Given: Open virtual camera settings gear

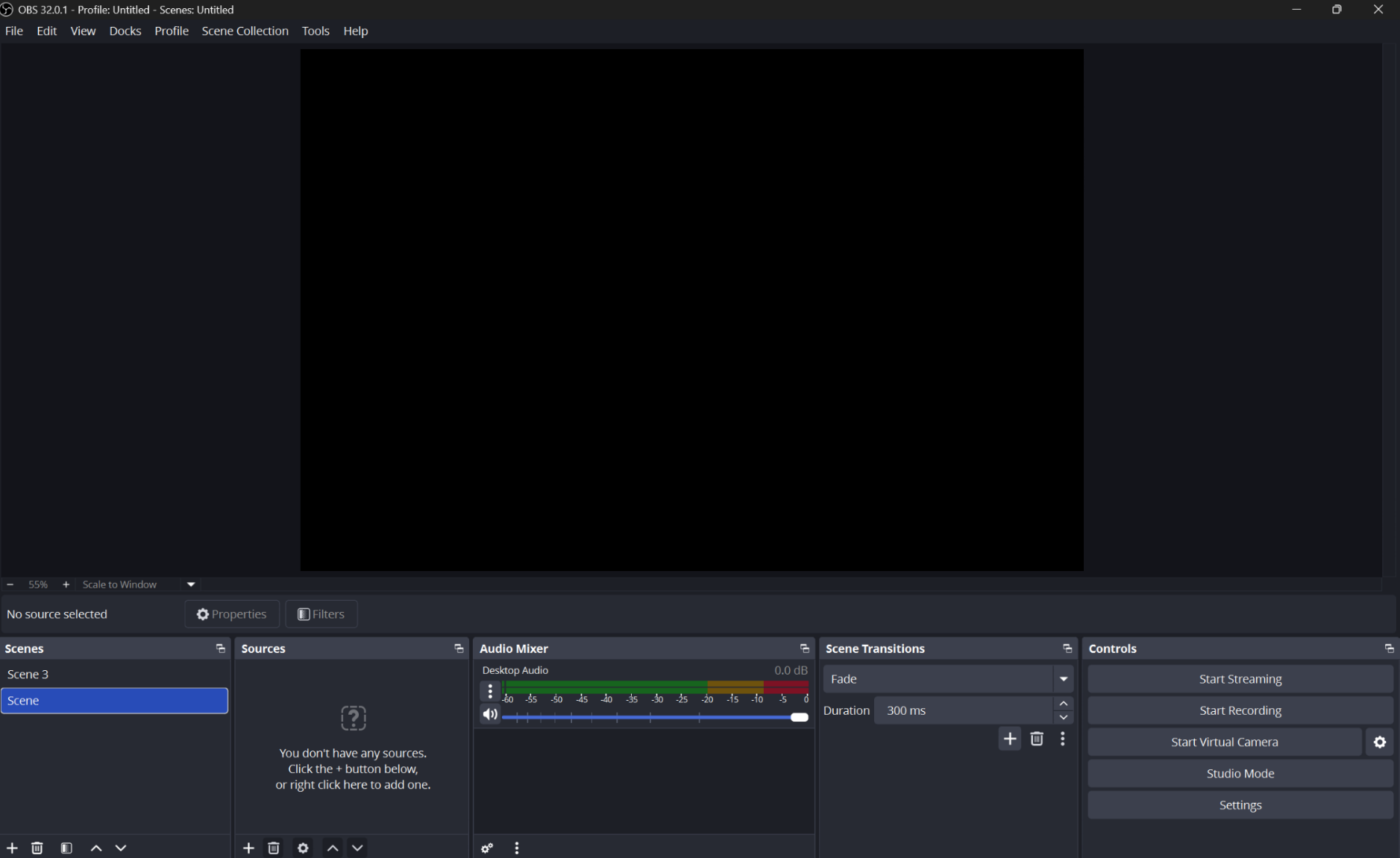Looking at the screenshot, I should [x=1380, y=742].
